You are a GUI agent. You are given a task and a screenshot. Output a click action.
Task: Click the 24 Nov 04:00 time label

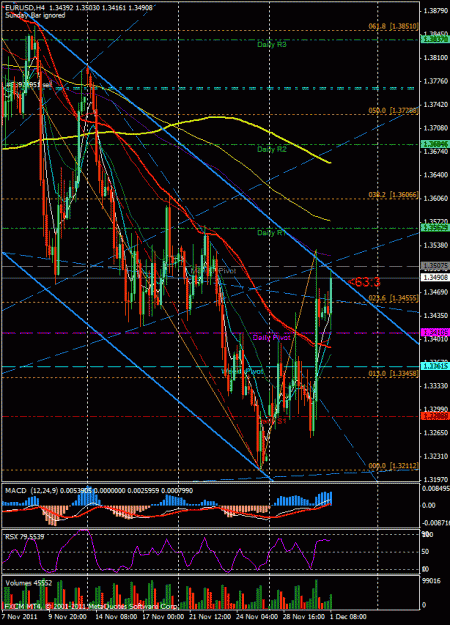[x=255, y=616]
